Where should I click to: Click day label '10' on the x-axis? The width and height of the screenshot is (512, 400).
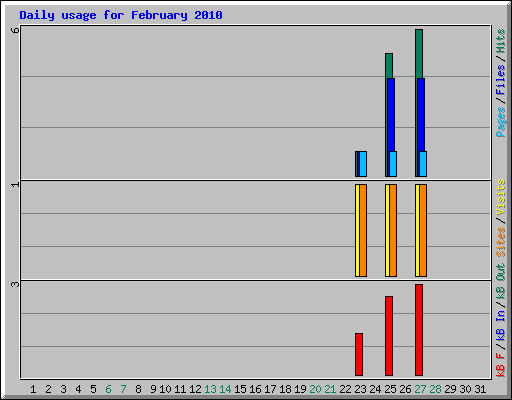tap(165, 389)
